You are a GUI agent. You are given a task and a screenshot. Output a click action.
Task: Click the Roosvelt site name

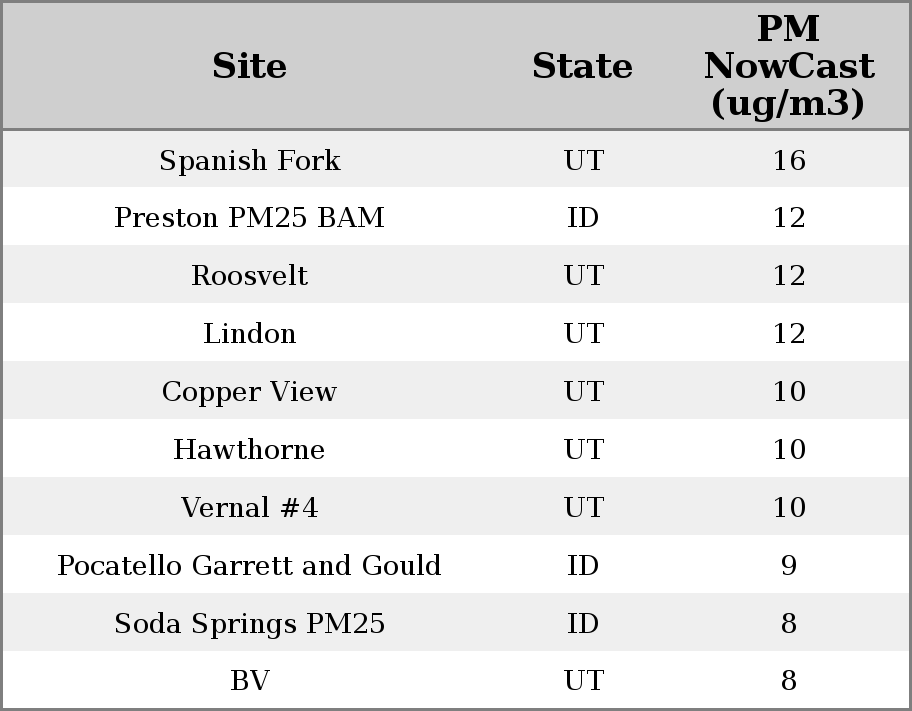(249, 276)
